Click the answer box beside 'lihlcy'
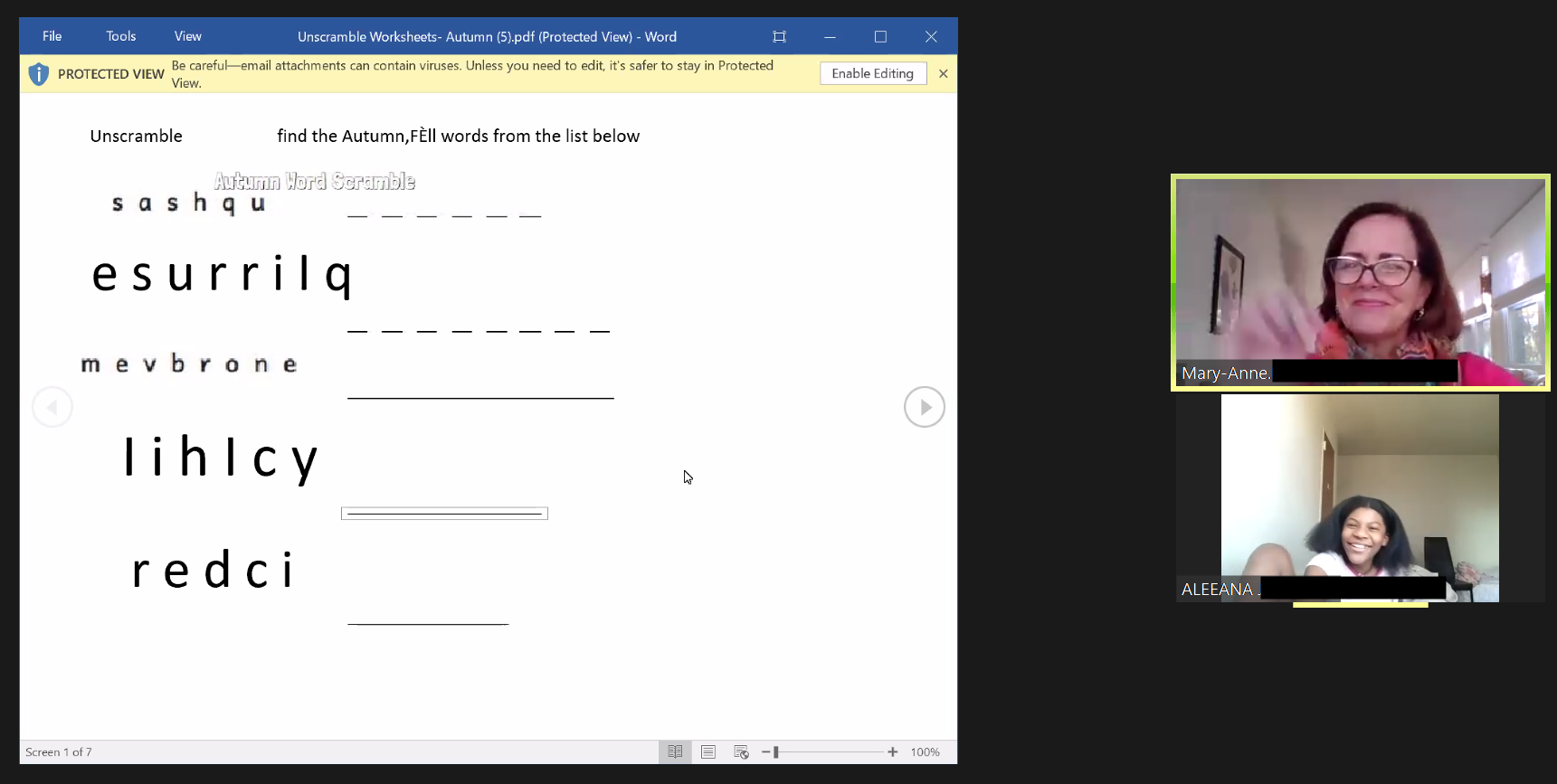Viewport: 1557px width, 784px height. [444, 514]
